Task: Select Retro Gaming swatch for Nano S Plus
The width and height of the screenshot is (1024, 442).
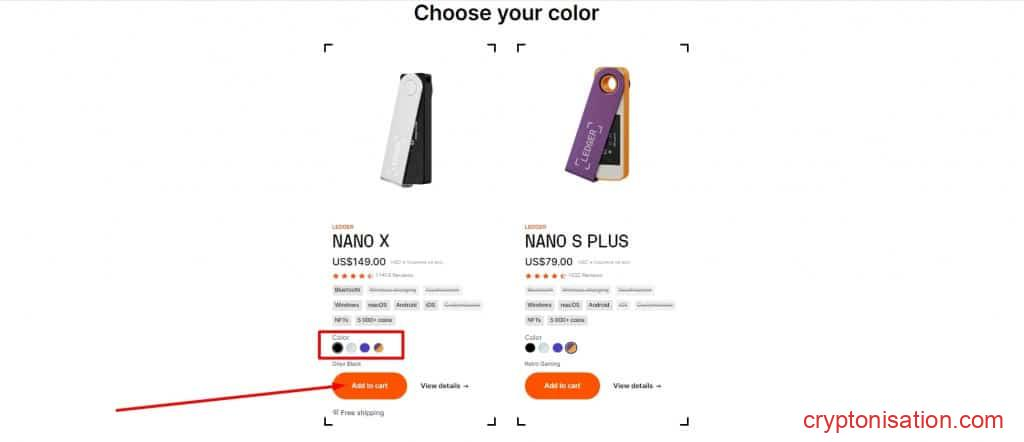Action: [571, 348]
